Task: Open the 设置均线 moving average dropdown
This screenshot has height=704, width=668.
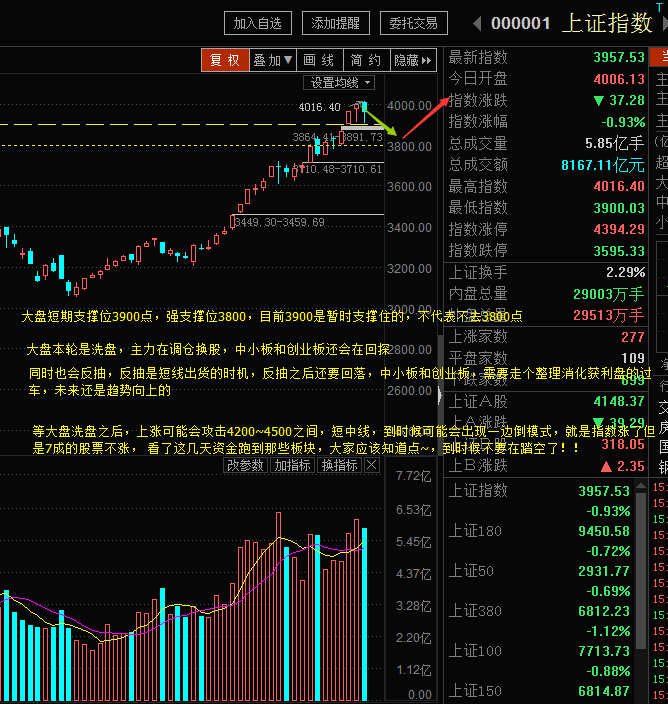Action: [339, 82]
